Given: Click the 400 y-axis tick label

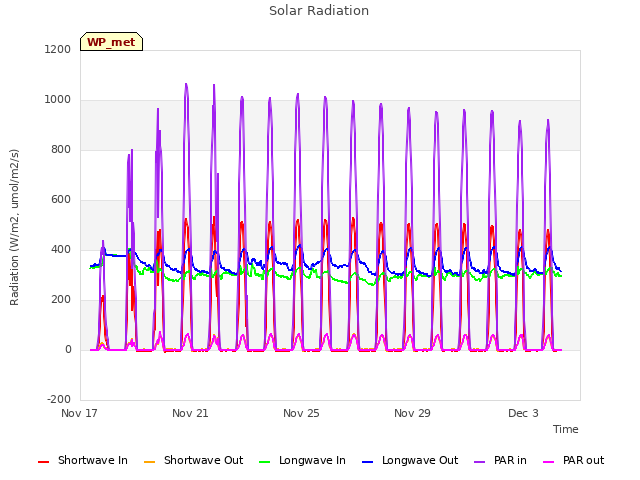Looking at the screenshot, I should coord(61,249).
